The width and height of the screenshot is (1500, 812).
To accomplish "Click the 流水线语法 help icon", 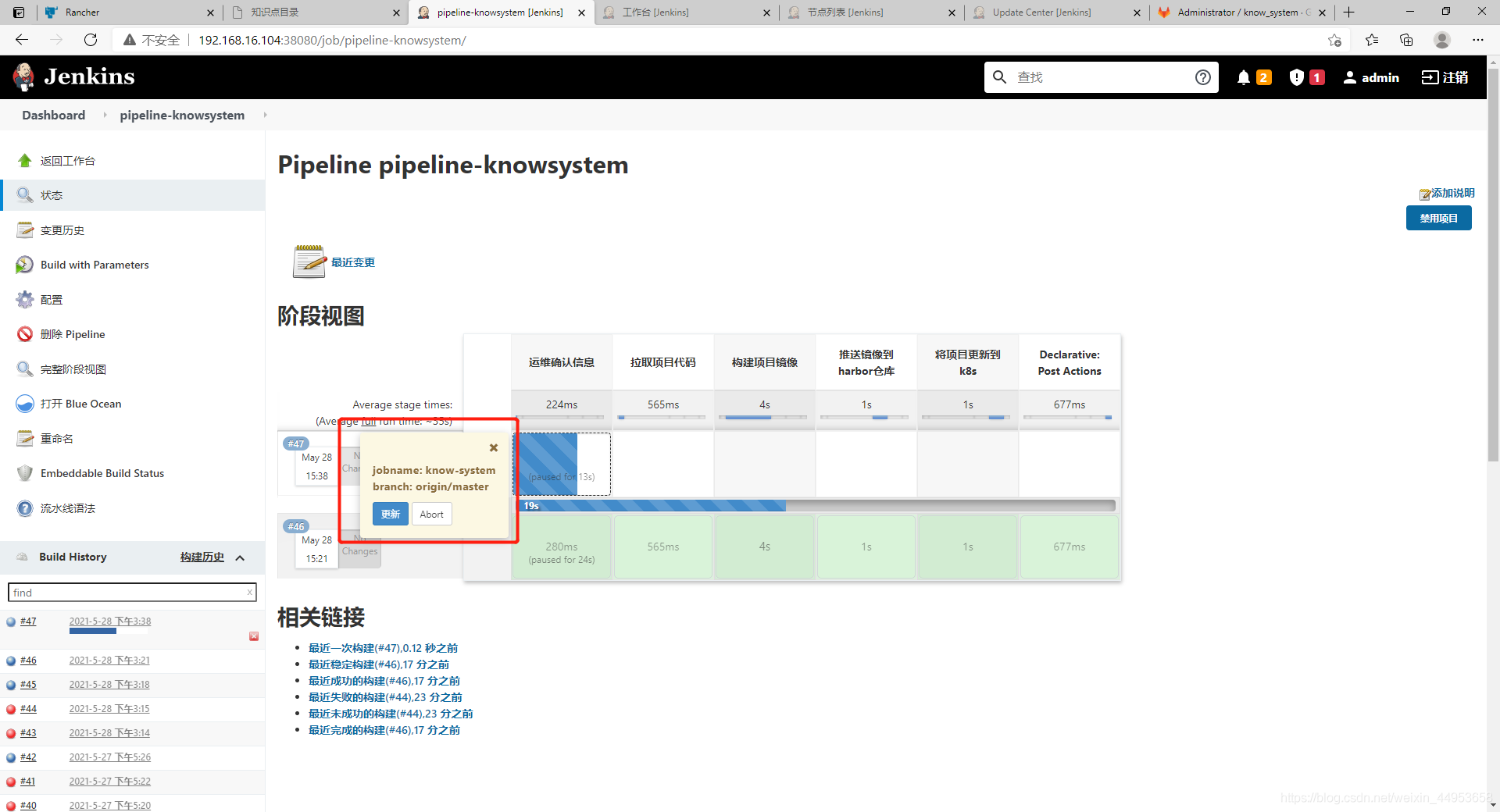I will 25,508.
